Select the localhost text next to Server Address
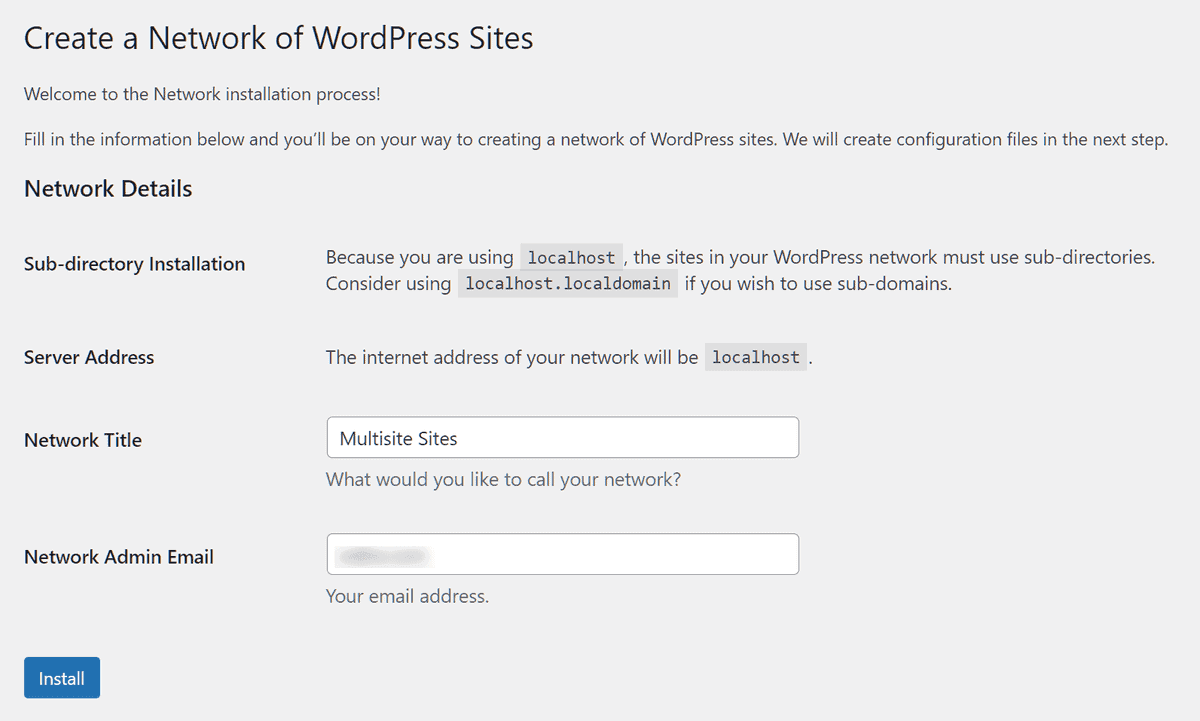The height and width of the screenshot is (721, 1200). pyautogui.click(x=755, y=357)
